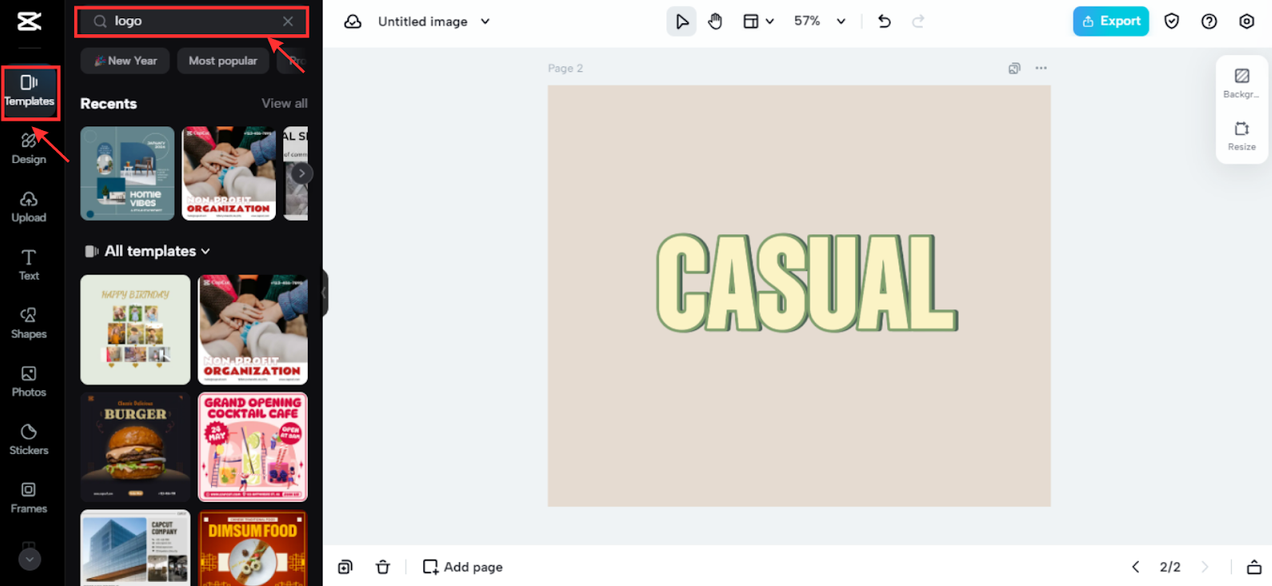
Task: Open the Stickers sidebar panel
Action: tap(29, 439)
